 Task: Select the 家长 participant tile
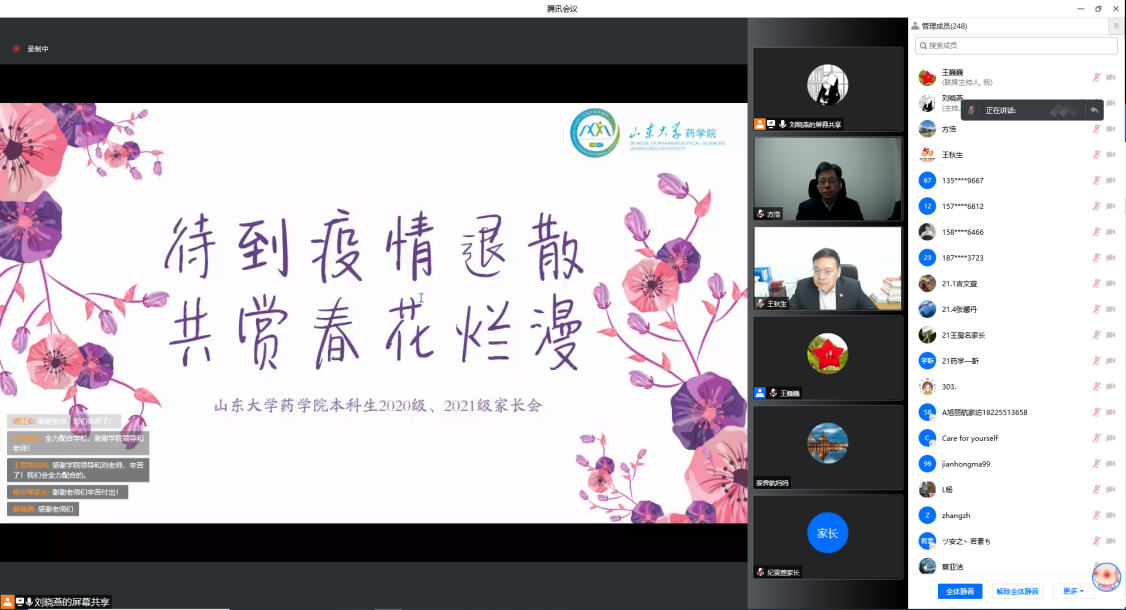tap(828, 534)
